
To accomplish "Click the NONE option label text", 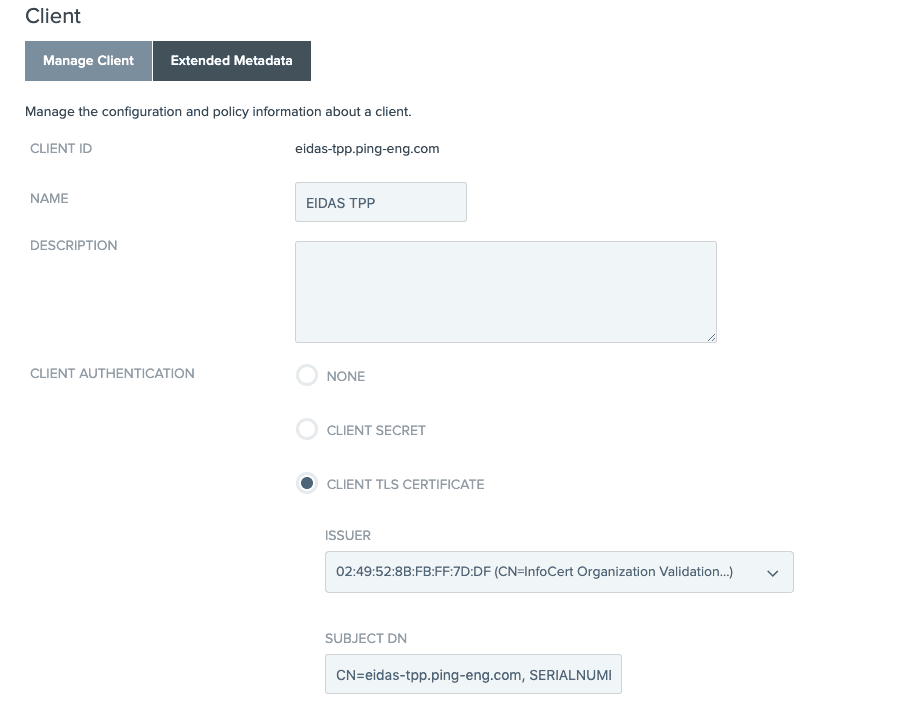I will (346, 376).
